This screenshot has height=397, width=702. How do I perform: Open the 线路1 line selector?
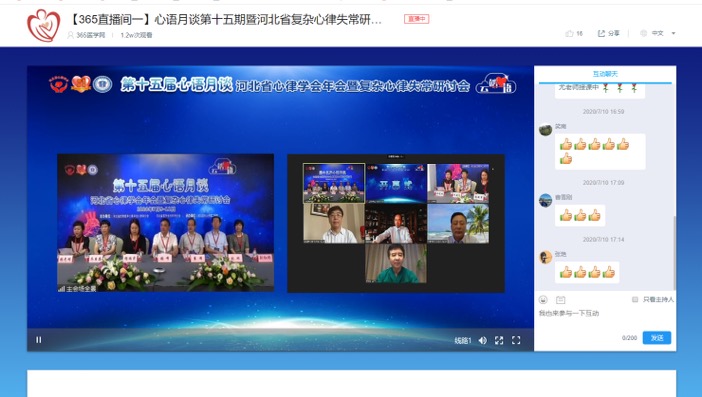(x=463, y=341)
